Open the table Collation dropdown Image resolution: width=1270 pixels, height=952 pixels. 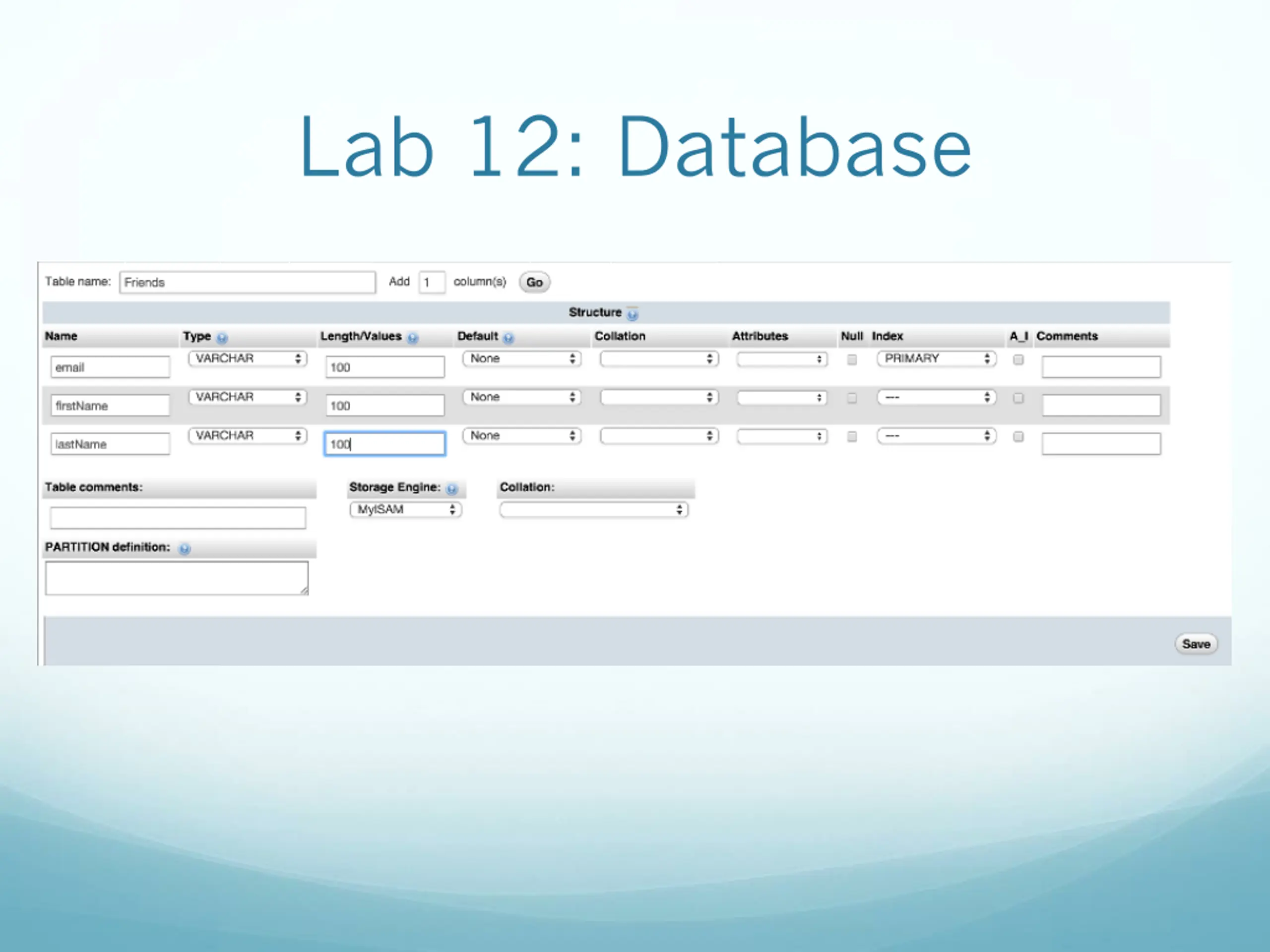point(594,510)
